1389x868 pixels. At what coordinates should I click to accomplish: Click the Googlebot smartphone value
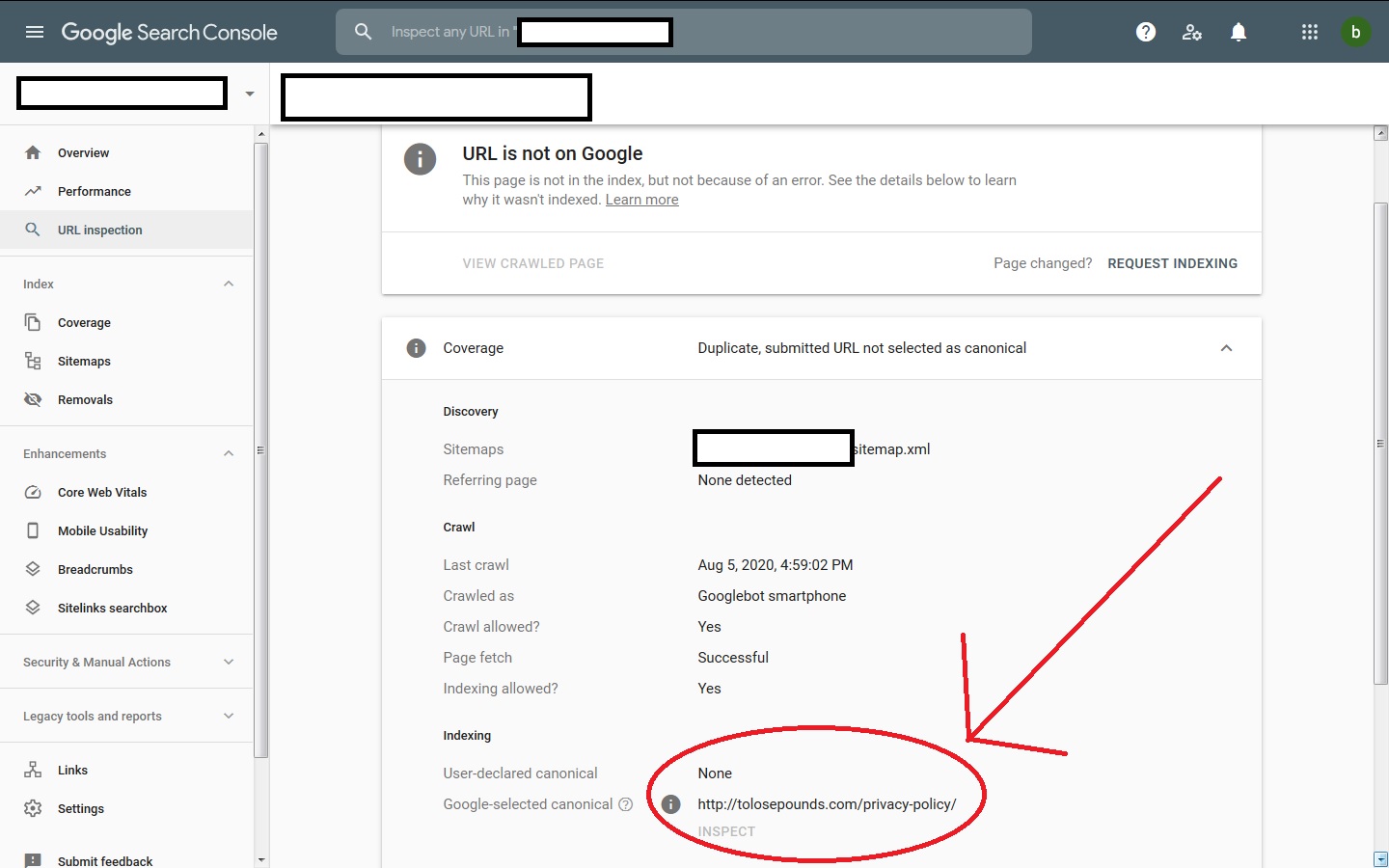point(772,596)
